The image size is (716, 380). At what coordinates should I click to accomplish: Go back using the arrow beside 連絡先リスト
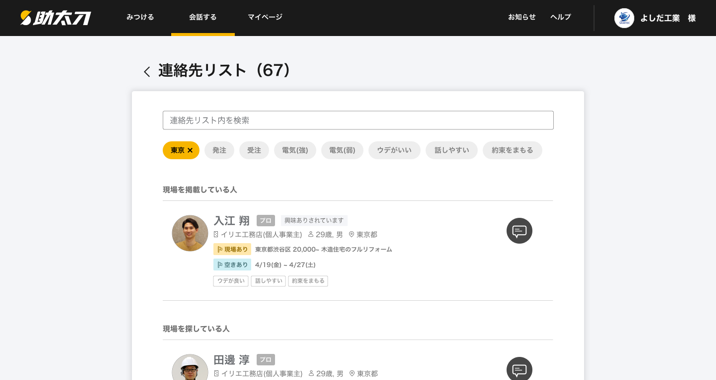click(147, 72)
